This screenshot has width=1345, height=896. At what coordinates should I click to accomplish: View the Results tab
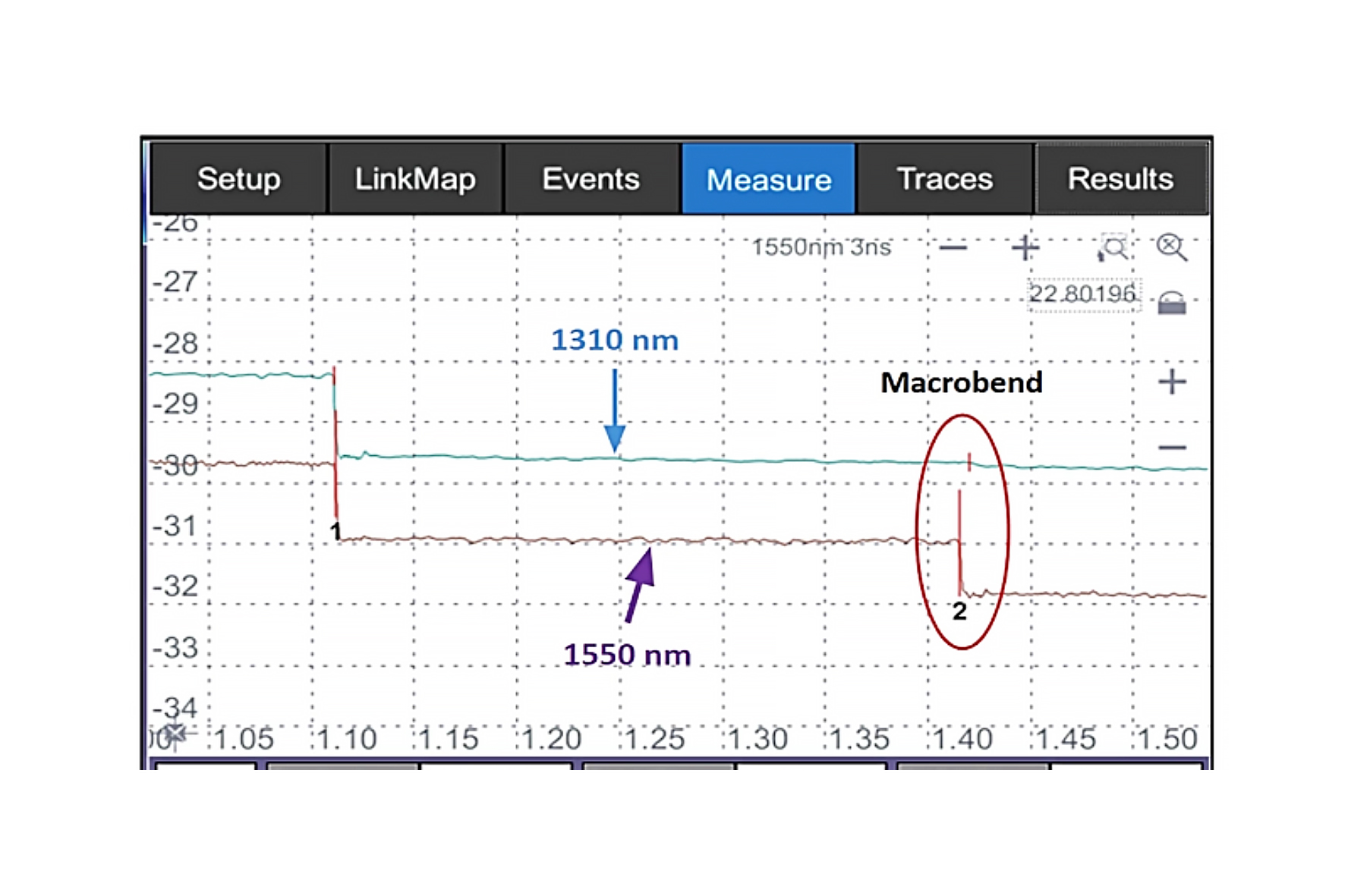coord(1120,179)
